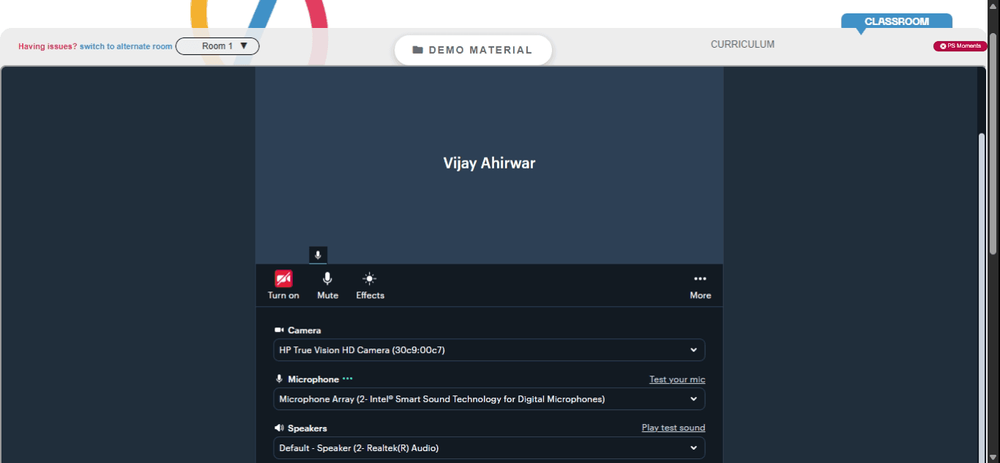Expand the Room 1 dropdown
1000x463 pixels.
pos(217,46)
